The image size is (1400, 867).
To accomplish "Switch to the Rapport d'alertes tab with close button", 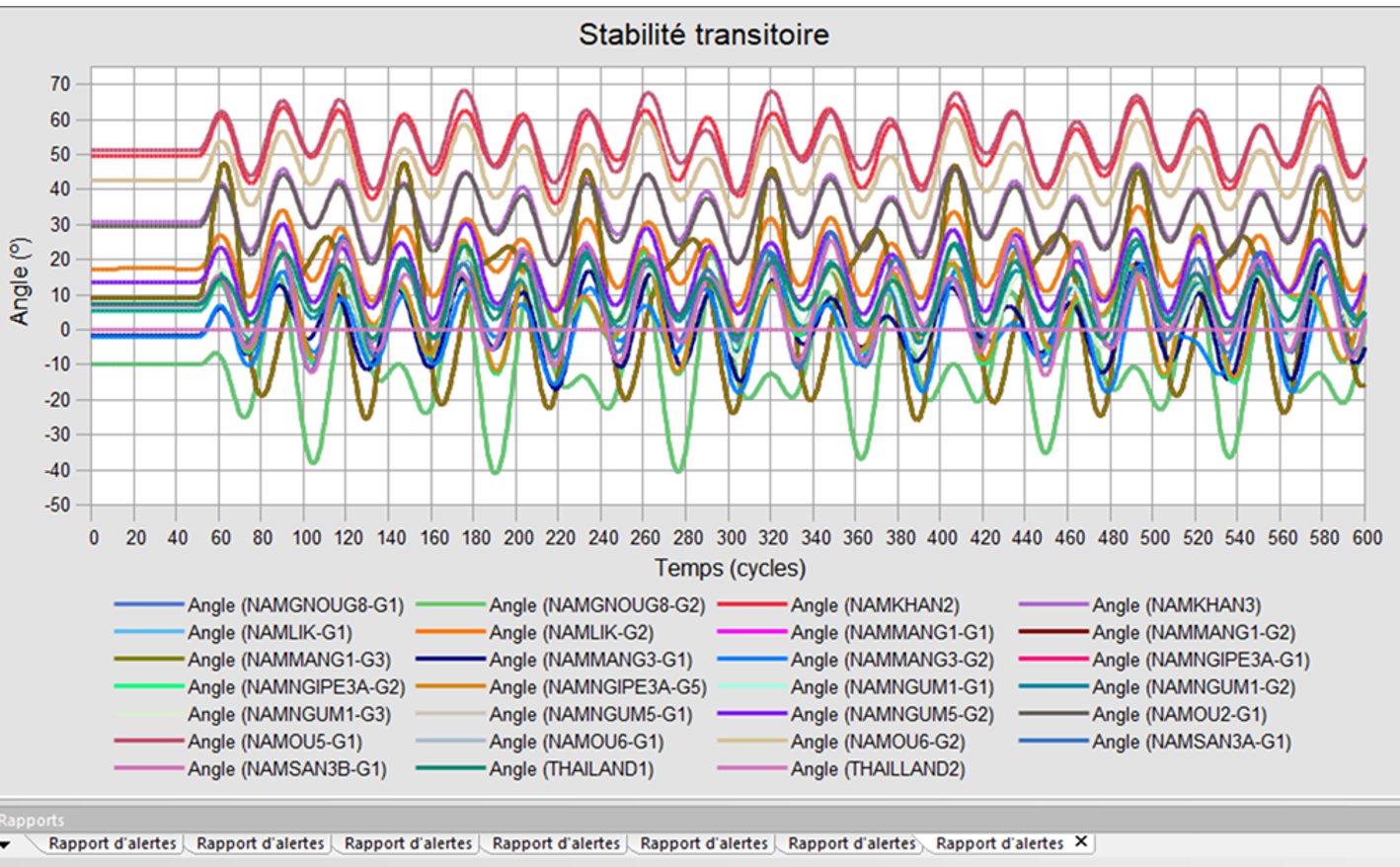I will [999, 843].
